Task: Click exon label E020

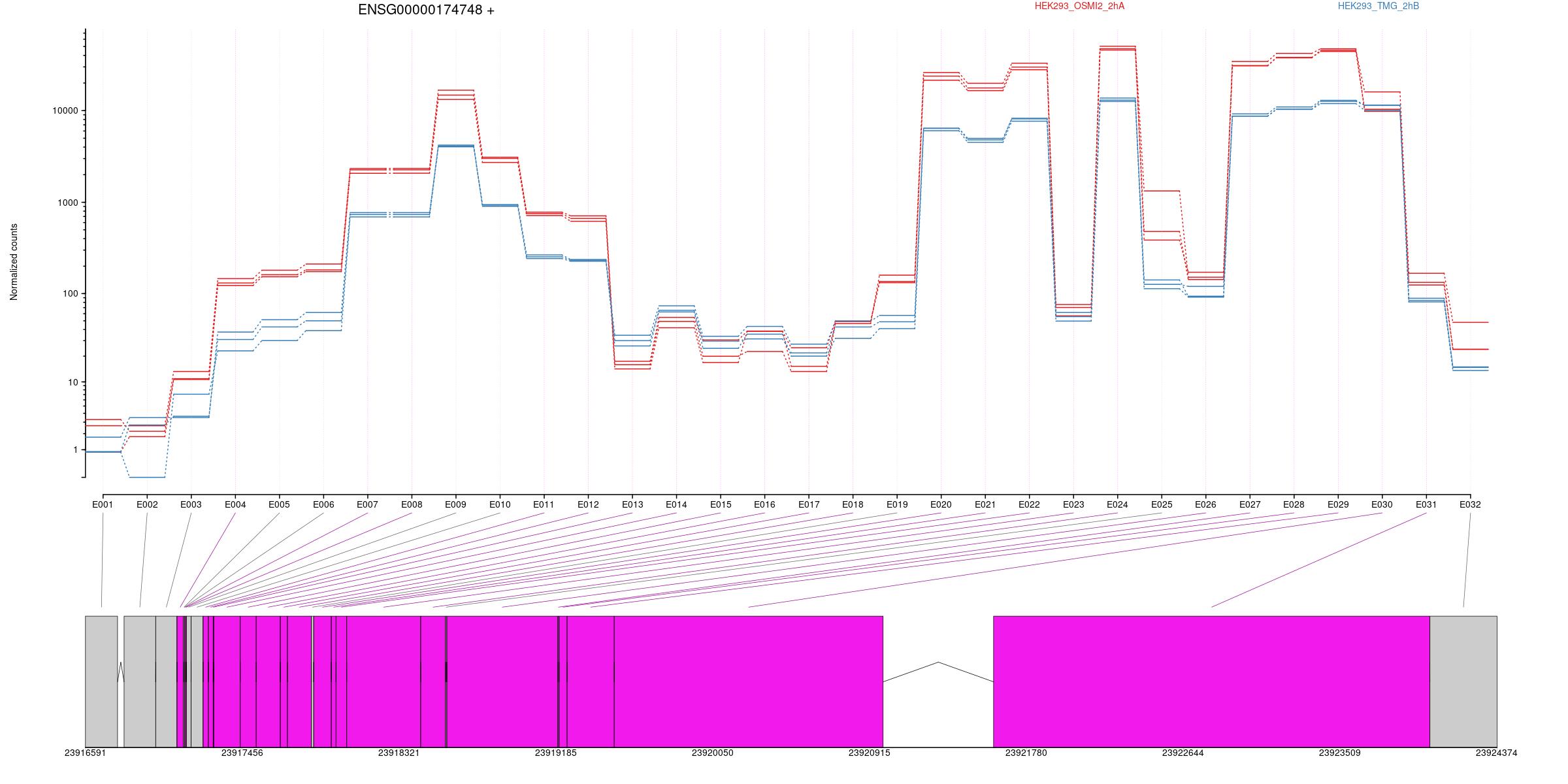Action: click(941, 504)
